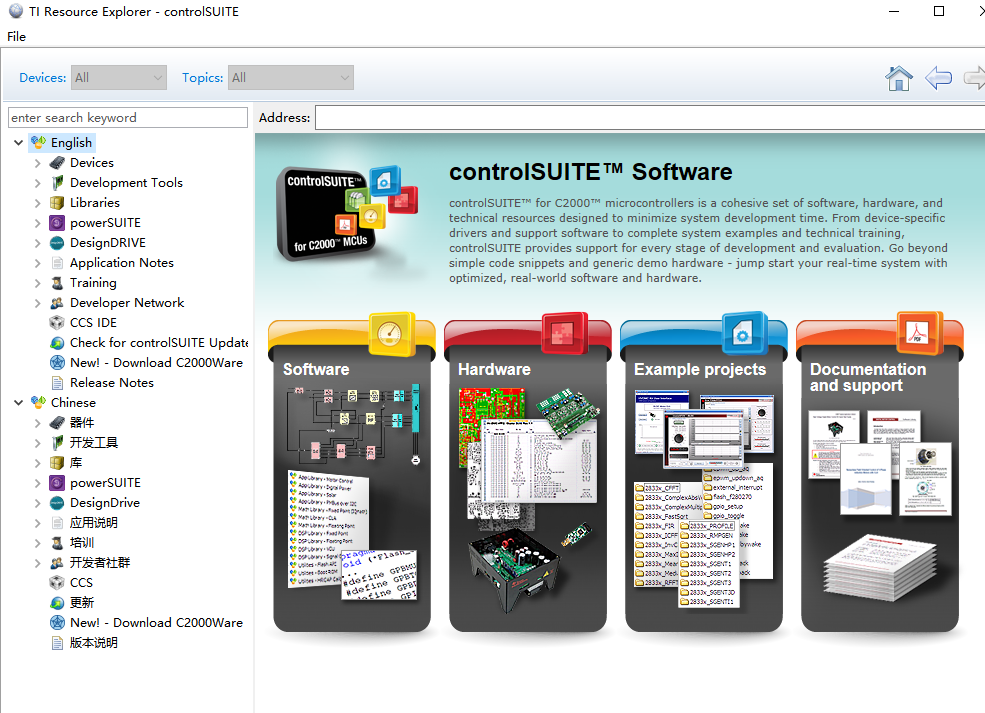Open Devices under the English tree
The image size is (985, 713).
coord(90,162)
